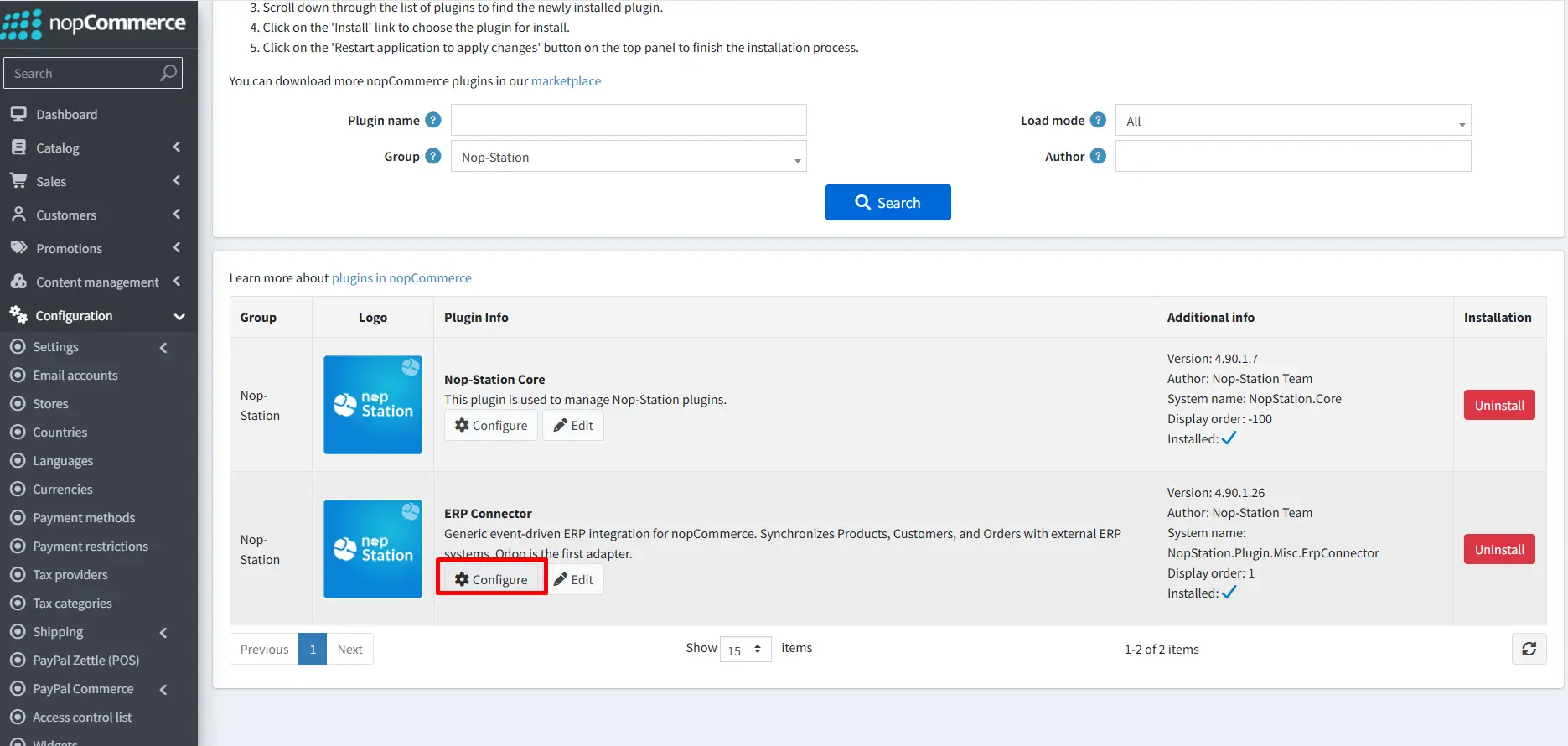
Task: Refresh the plugin list table
Action: [1529, 649]
